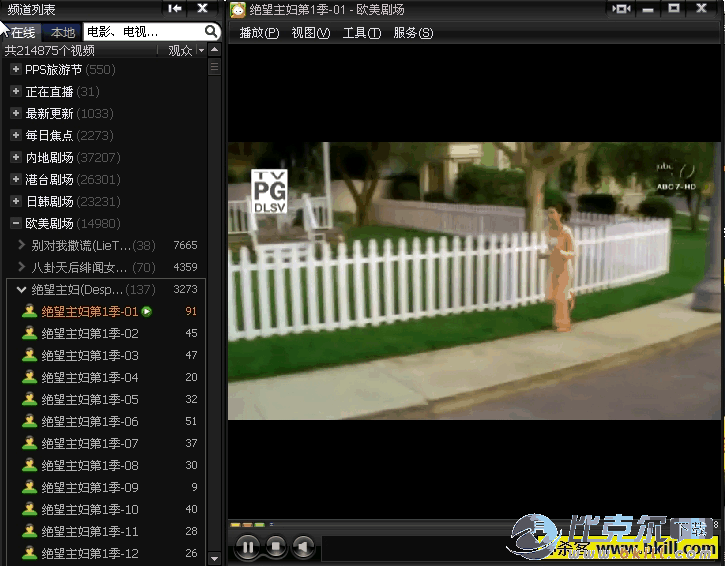The height and width of the screenshot is (566, 725).
Task: Click the user icon beside 绝望主妇第1季-05
Action: tap(29, 400)
